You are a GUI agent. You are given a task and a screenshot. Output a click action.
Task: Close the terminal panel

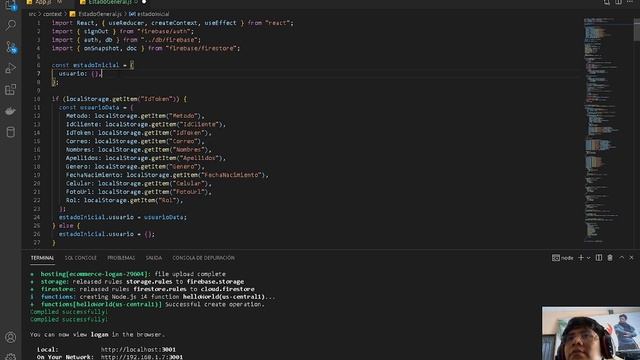631,258
